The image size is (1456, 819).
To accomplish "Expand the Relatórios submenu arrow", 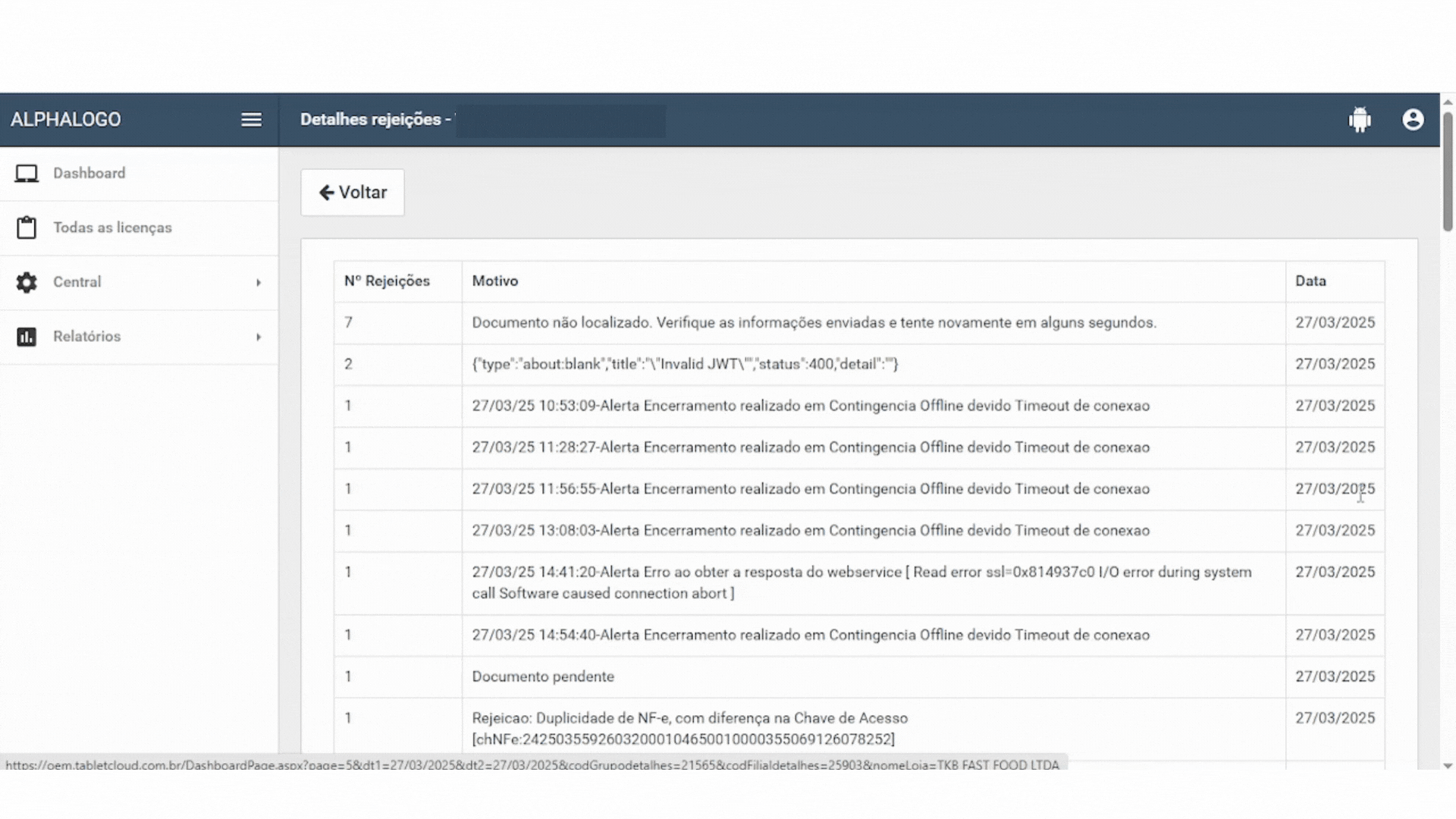I will click(x=259, y=337).
